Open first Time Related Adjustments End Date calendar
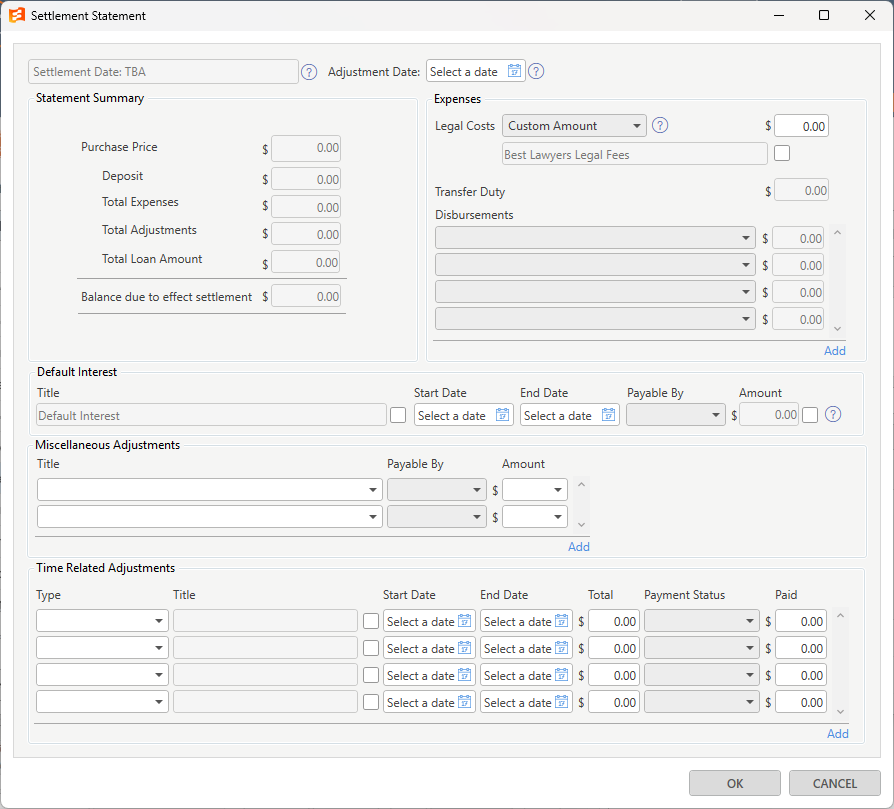 coord(562,621)
